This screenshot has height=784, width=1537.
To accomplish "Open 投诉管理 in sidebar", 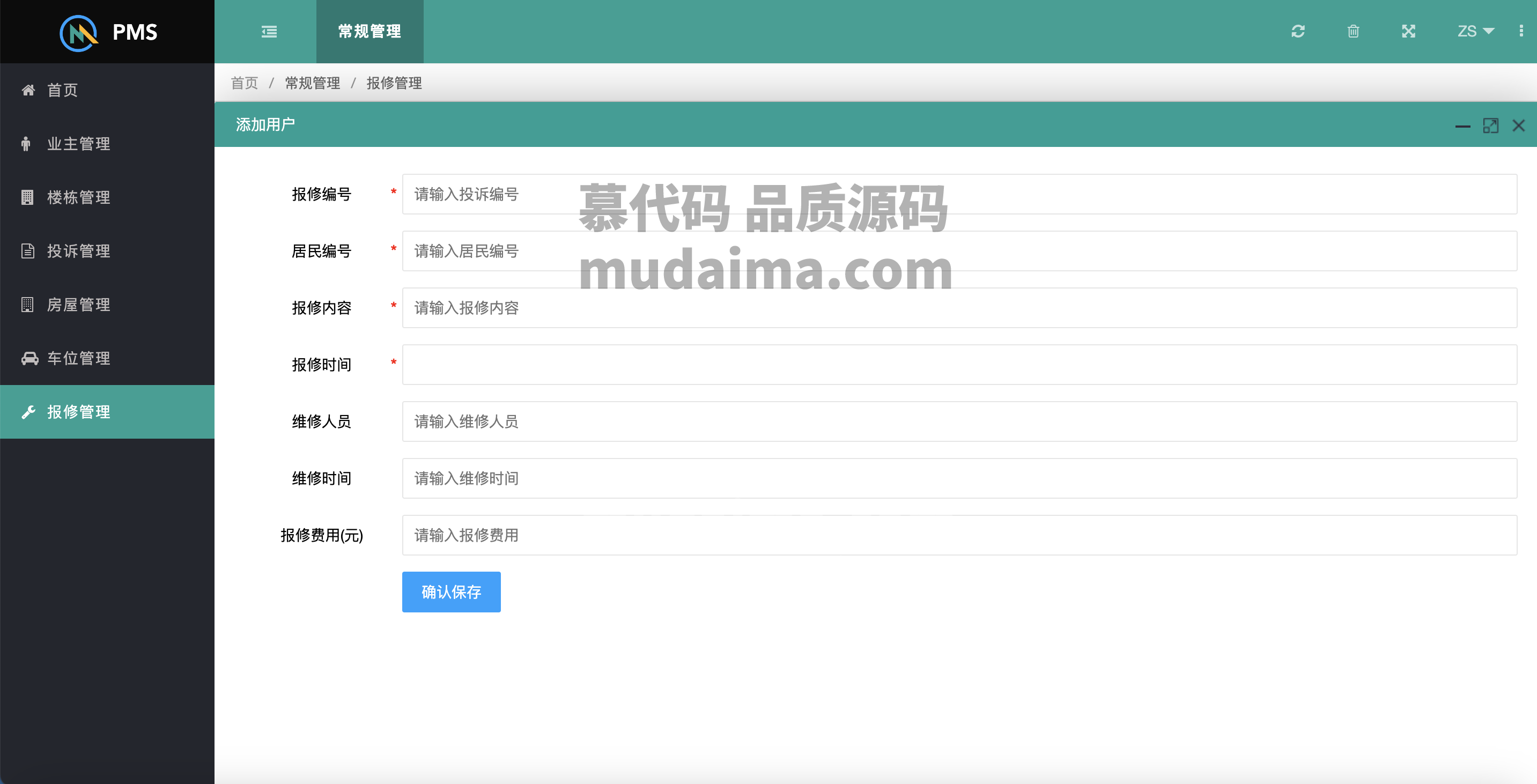I will (x=107, y=251).
